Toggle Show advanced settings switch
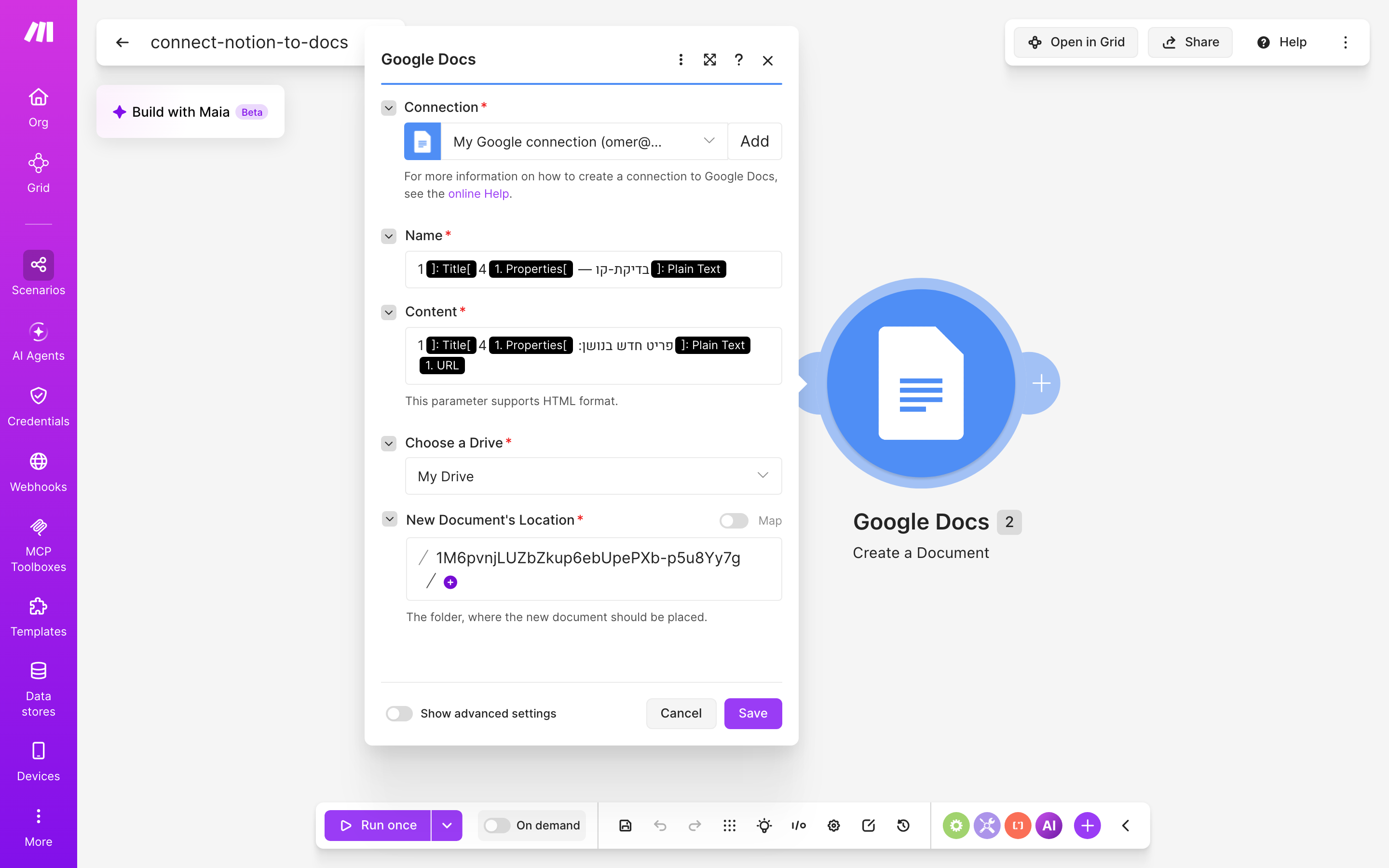This screenshot has width=1389, height=868. (399, 714)
